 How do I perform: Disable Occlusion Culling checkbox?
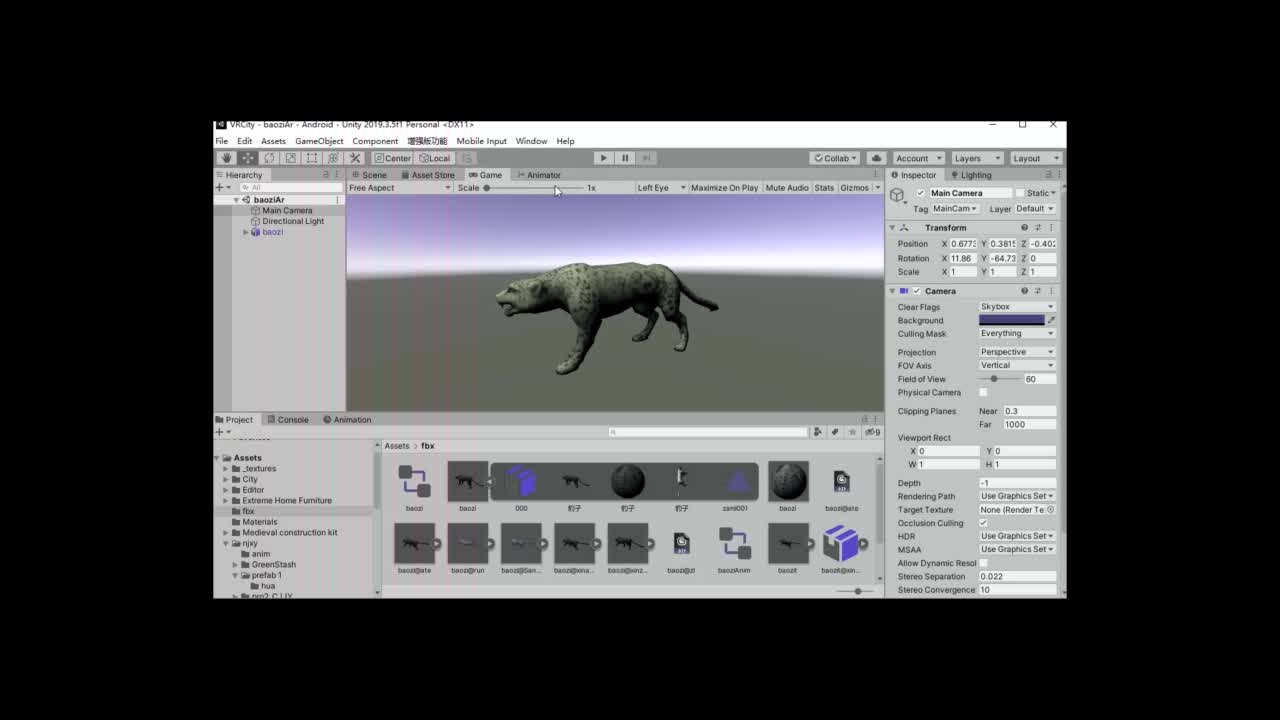[x=983, y=523]
